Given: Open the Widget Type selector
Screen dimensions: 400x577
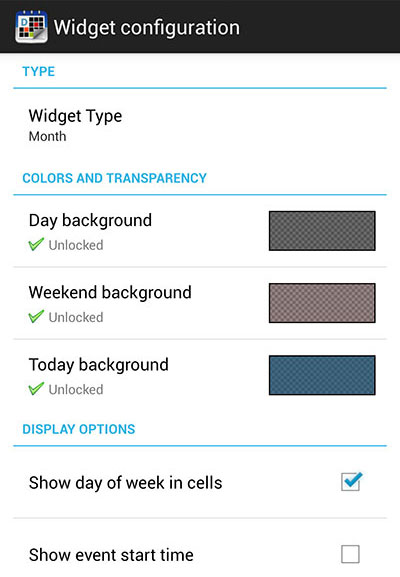Looking at the screenshot, I should coord(200,125).
